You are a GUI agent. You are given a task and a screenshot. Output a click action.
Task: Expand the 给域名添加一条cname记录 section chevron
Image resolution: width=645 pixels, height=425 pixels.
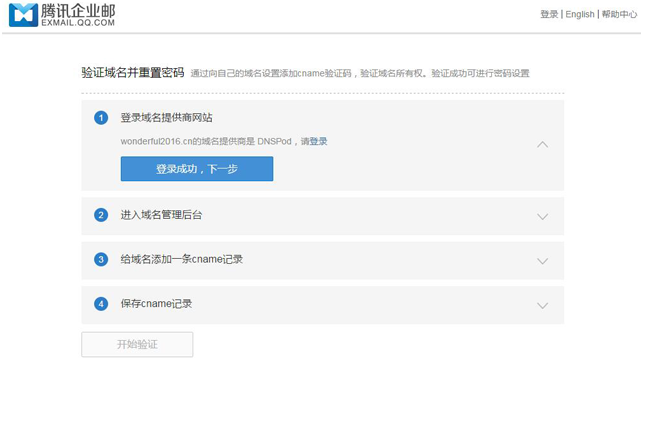click(542, 261)
